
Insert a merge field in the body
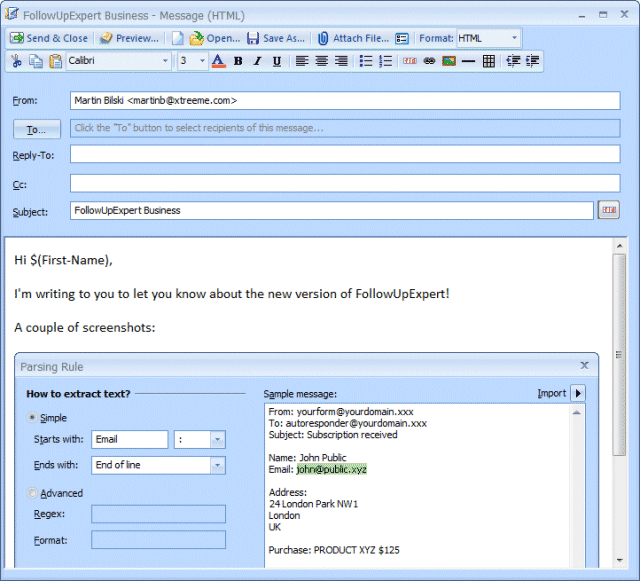[x=410, y=61]
